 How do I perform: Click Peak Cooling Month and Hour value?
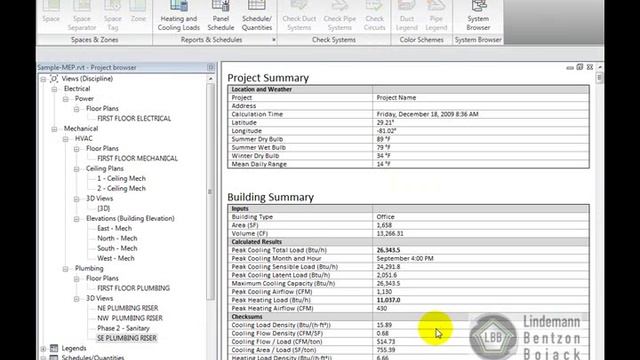pos(405,258)
